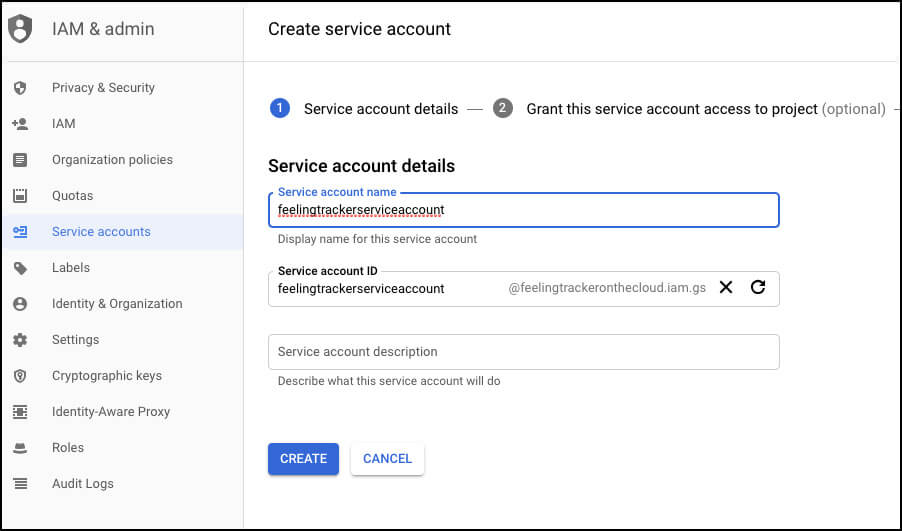Click the IAM & admin header title
Screen dimensions: 902x531
[103, 29]
